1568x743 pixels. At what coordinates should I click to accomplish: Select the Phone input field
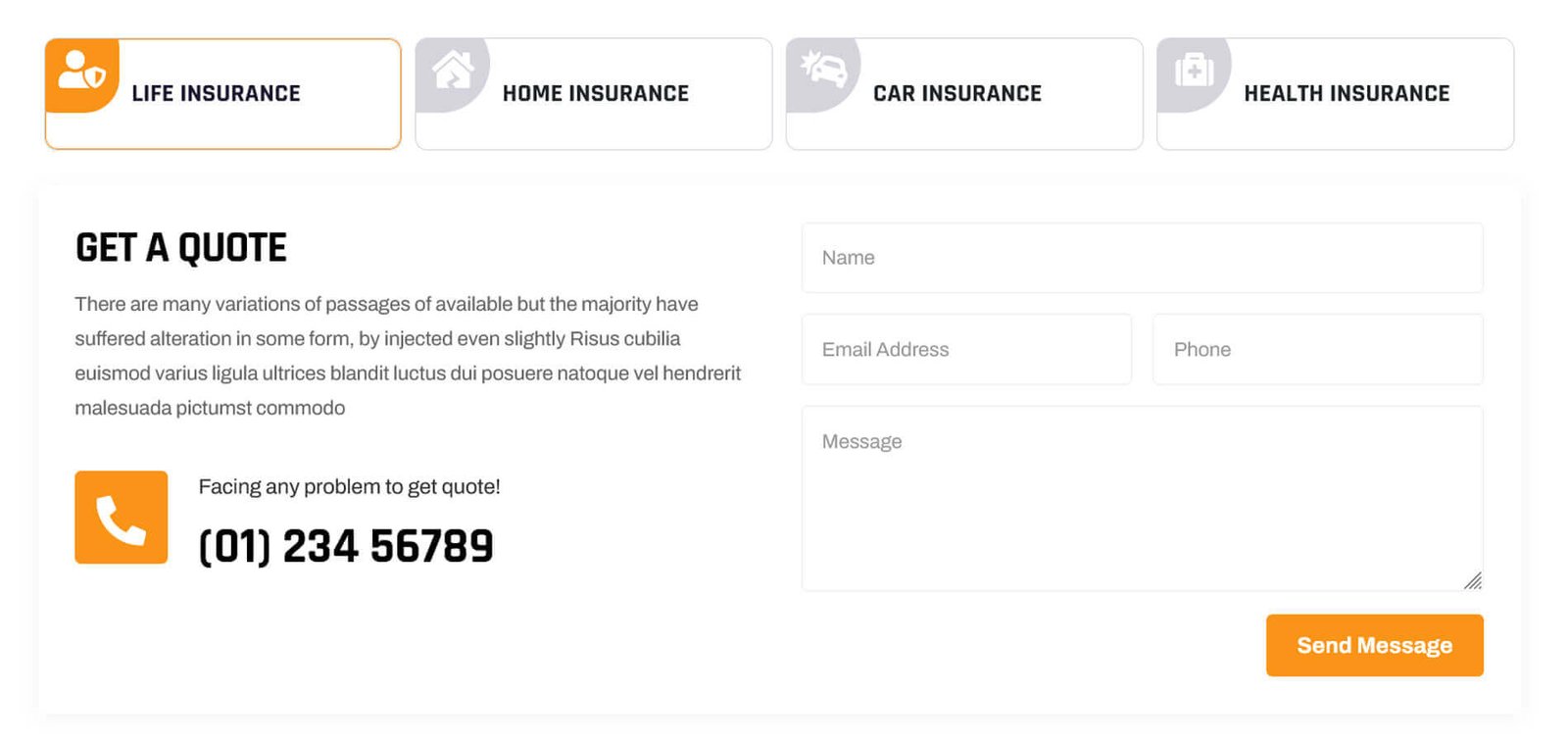[x=1317, y=350]
